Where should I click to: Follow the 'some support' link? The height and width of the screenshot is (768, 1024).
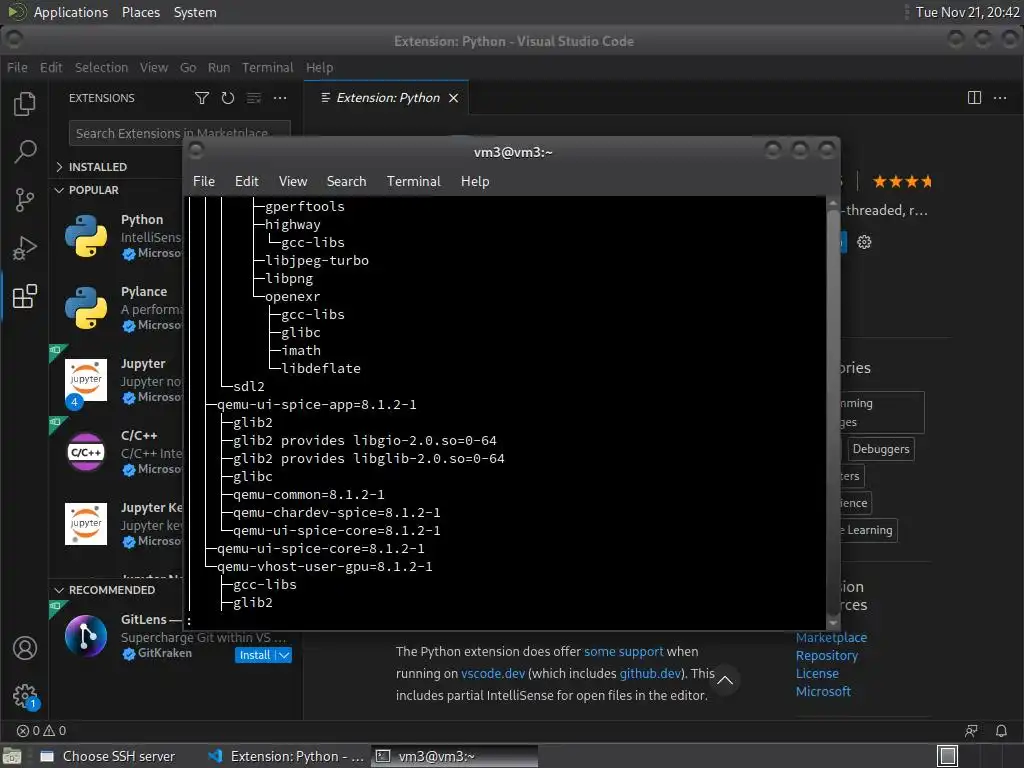point(623,652)
